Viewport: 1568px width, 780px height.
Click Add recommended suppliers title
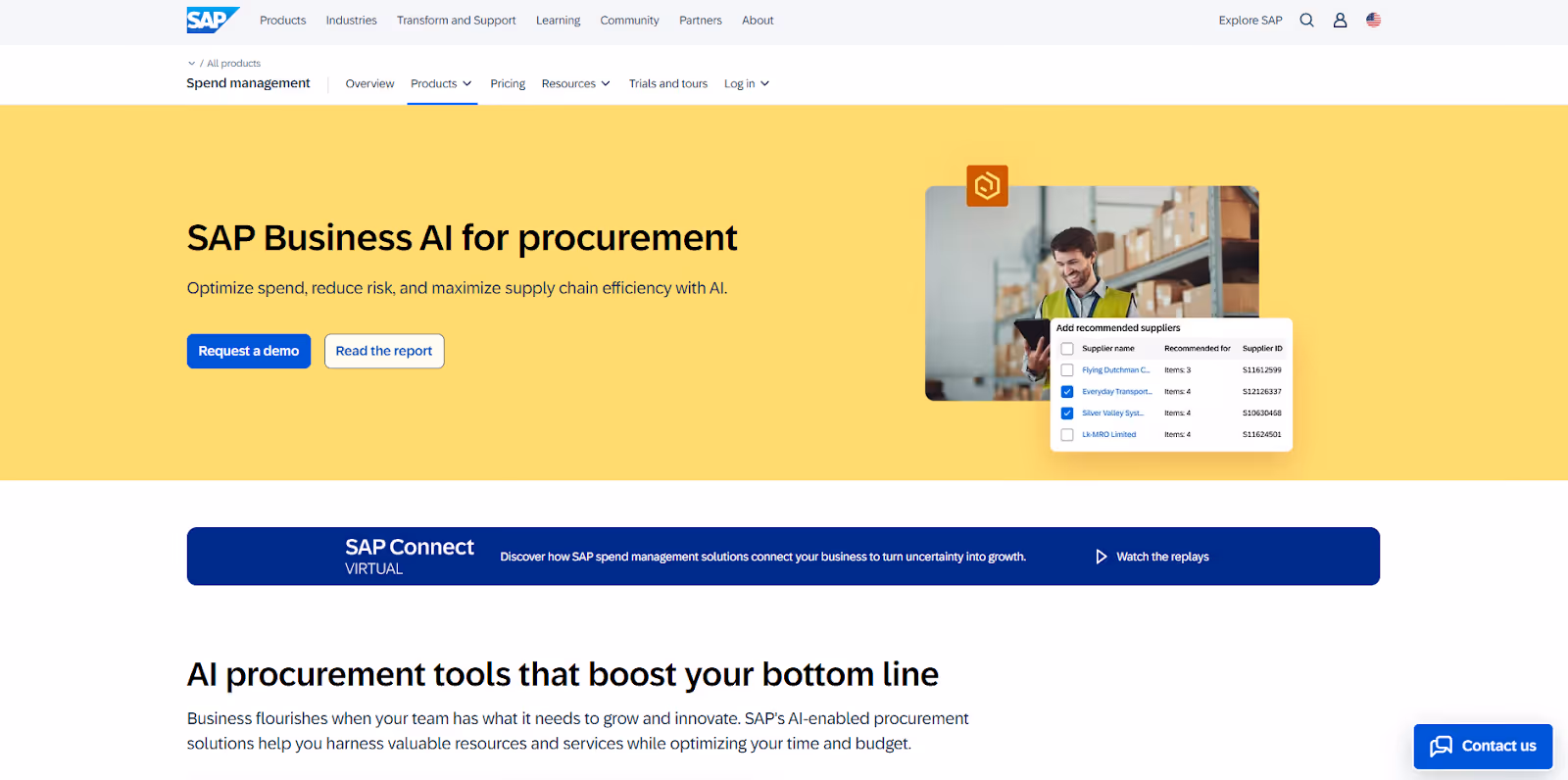(x=1118, y=328)
